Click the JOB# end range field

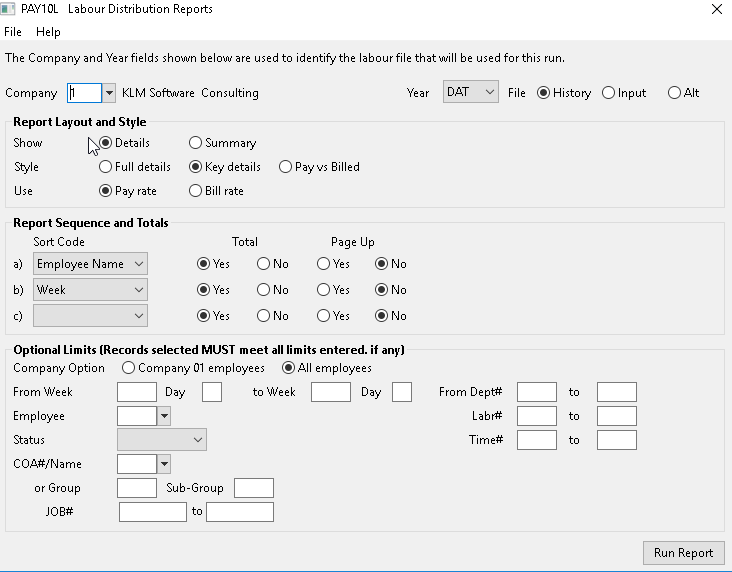pos(240,512)
